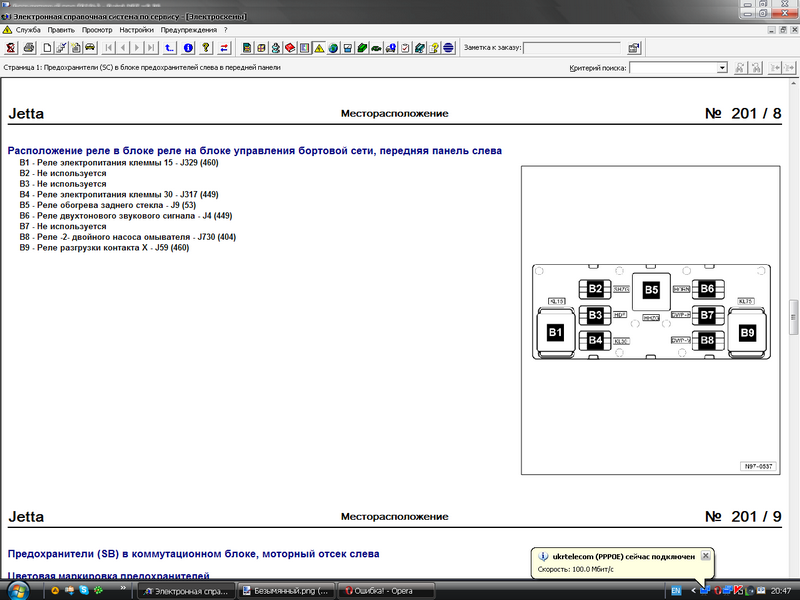The image size is (800, 600).
Task: Click the globe toolbar icon
Action: (x=333, y=48)
